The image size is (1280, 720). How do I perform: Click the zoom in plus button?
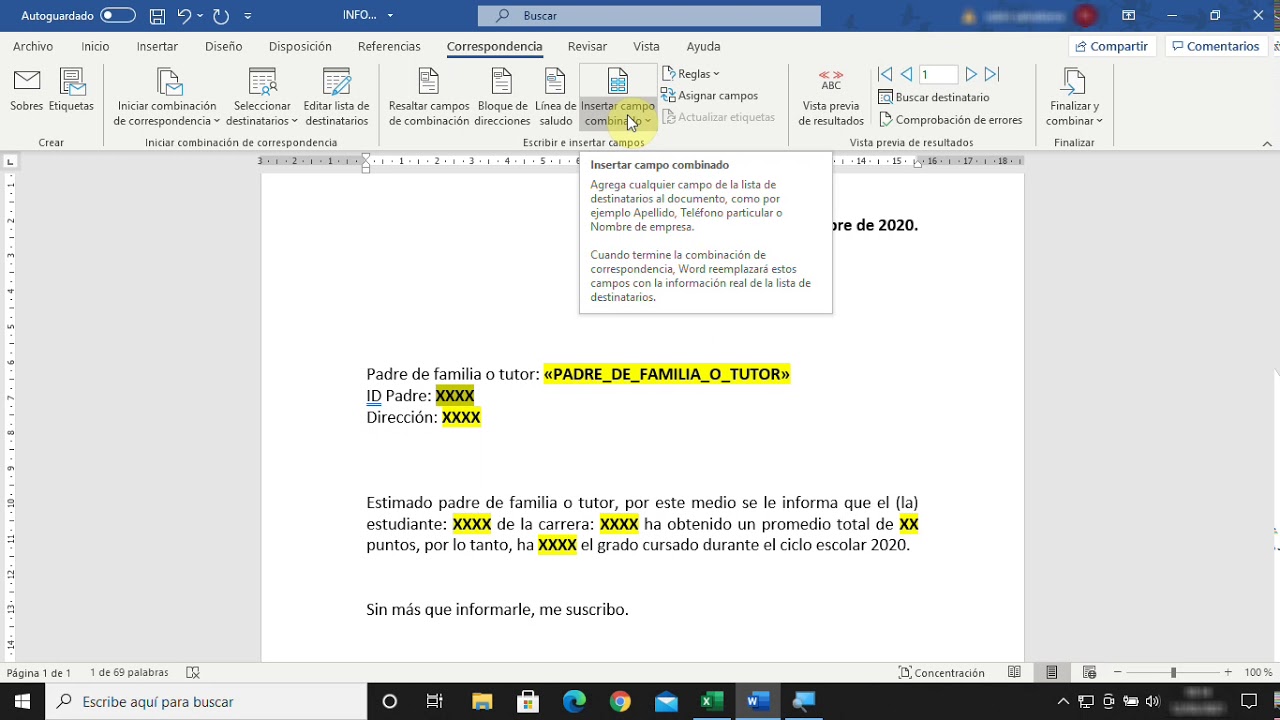[x=1228, y=673]
